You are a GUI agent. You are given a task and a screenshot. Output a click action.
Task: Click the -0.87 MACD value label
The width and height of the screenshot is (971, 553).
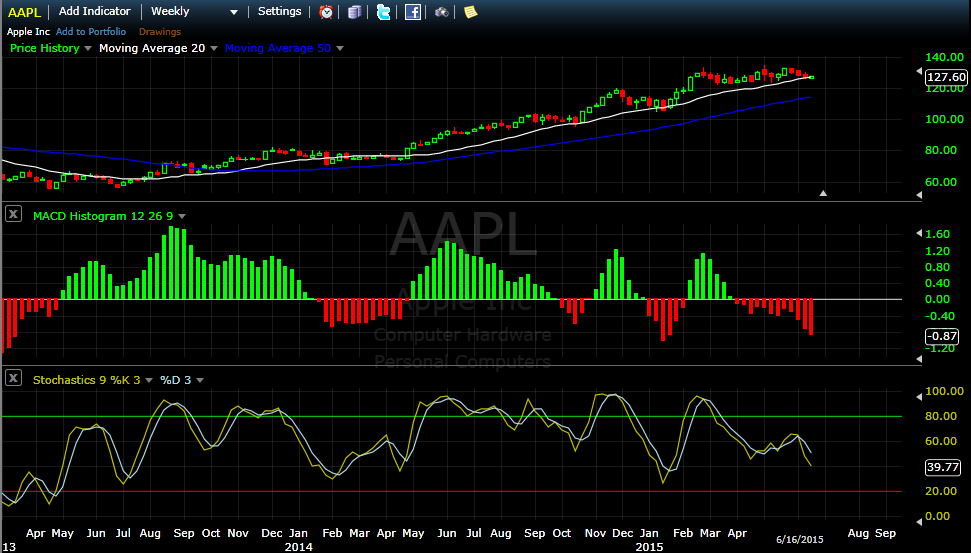pos(942,336)
